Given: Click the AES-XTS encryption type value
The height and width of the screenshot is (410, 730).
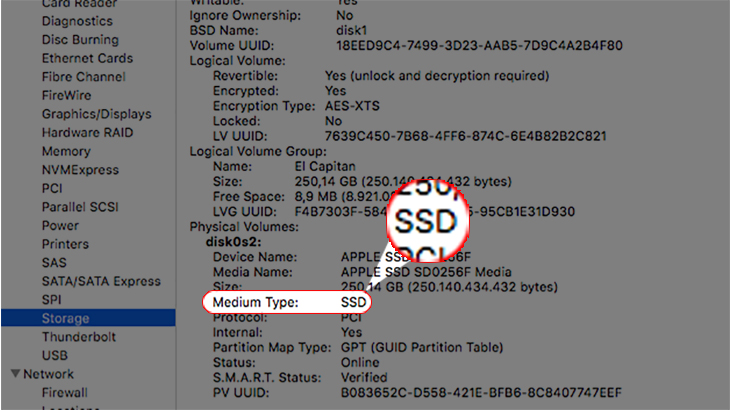Looking at the screenshot, I should [352, 107].
